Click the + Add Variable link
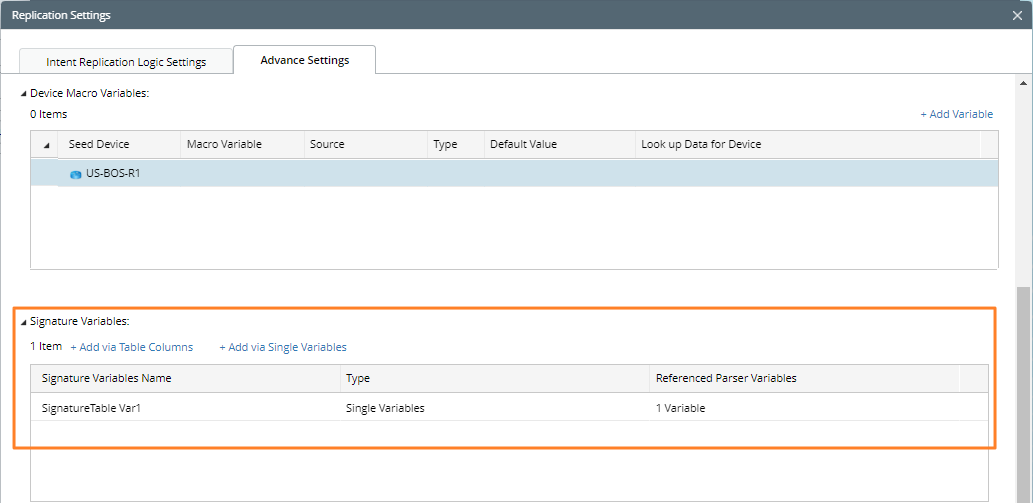Viewport: 1033px width, 503px height. click(956, 114)
